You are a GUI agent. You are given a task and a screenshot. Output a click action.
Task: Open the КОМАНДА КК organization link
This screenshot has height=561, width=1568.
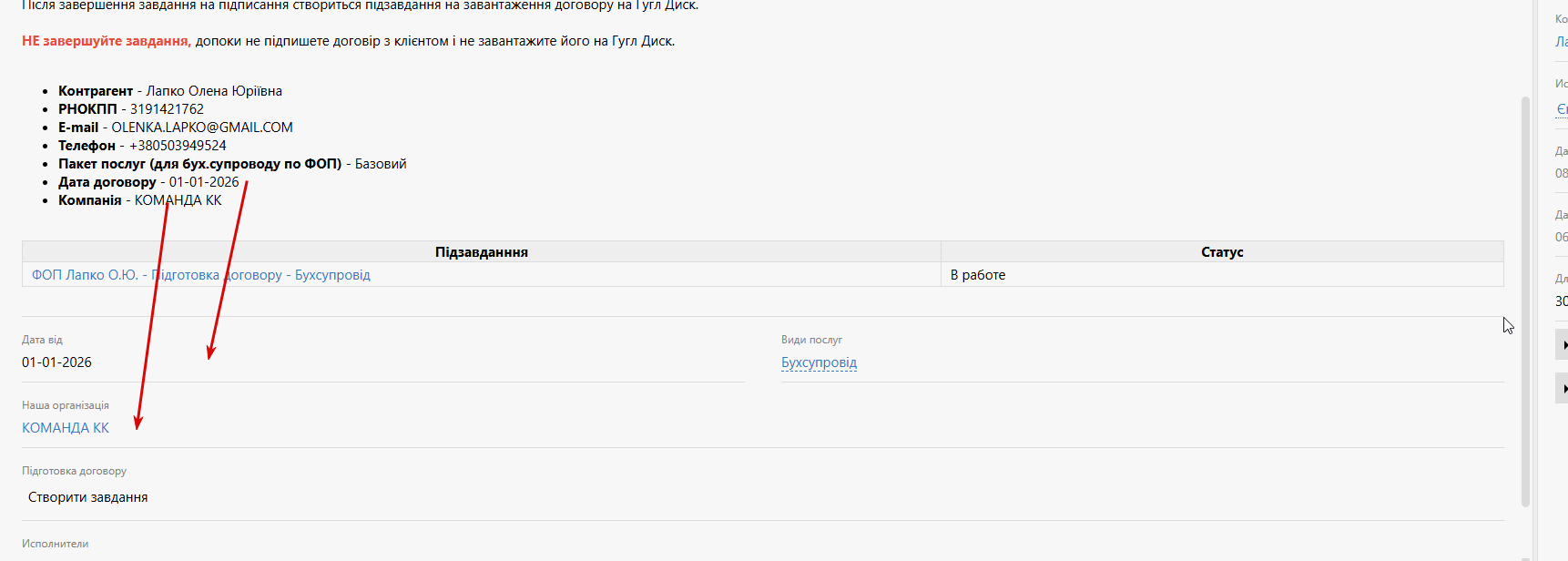tap(66, 428)
